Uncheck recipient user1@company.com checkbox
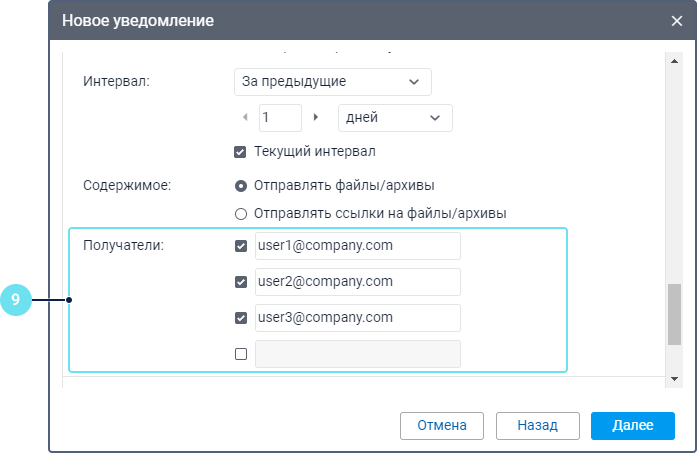Viewport: 697px width, 453px height. click(x=240, y=246)
